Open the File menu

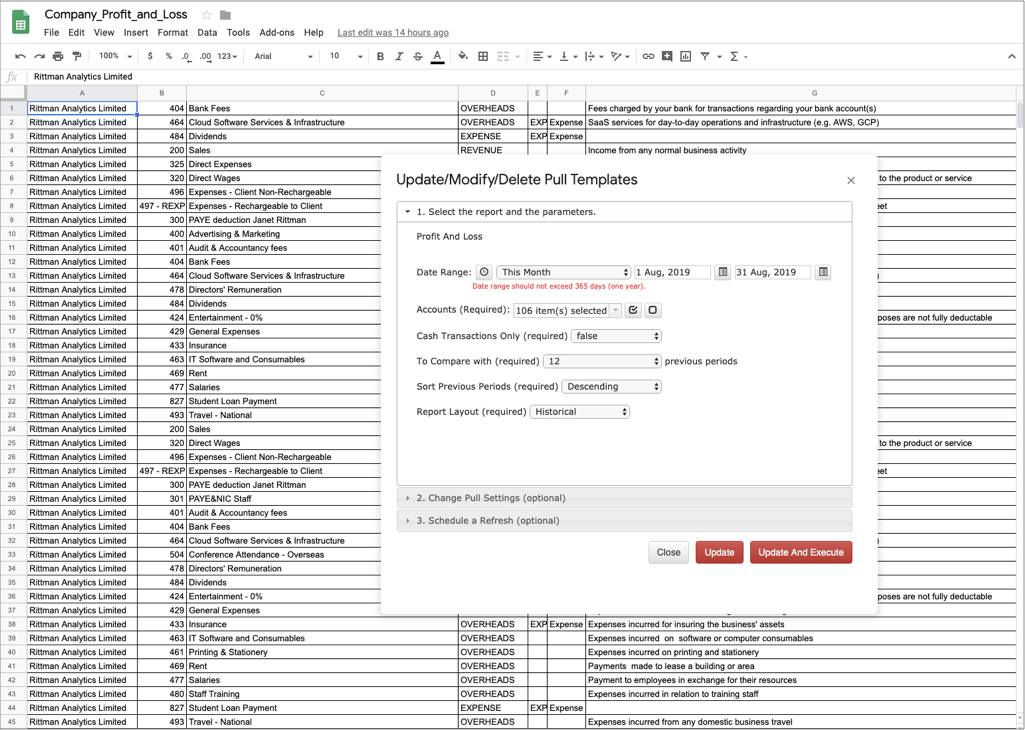(51, 33)
